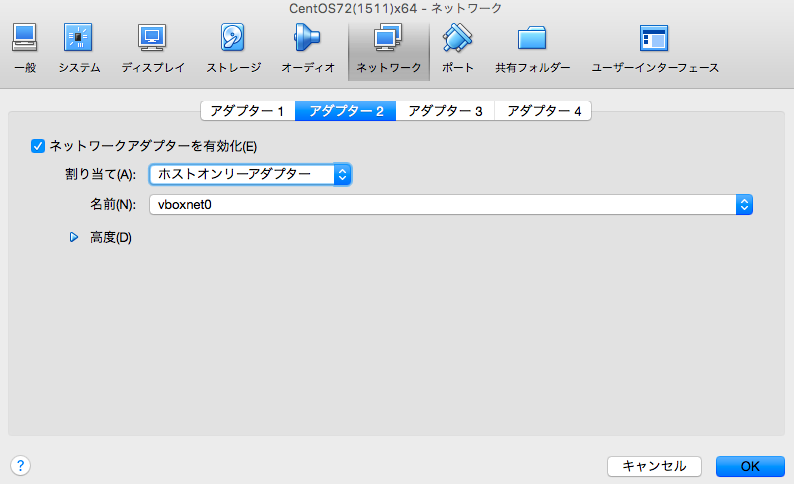
Task: Switch to アダプター 3 tab
Action: pyautogui.click(x=445, y=111)
